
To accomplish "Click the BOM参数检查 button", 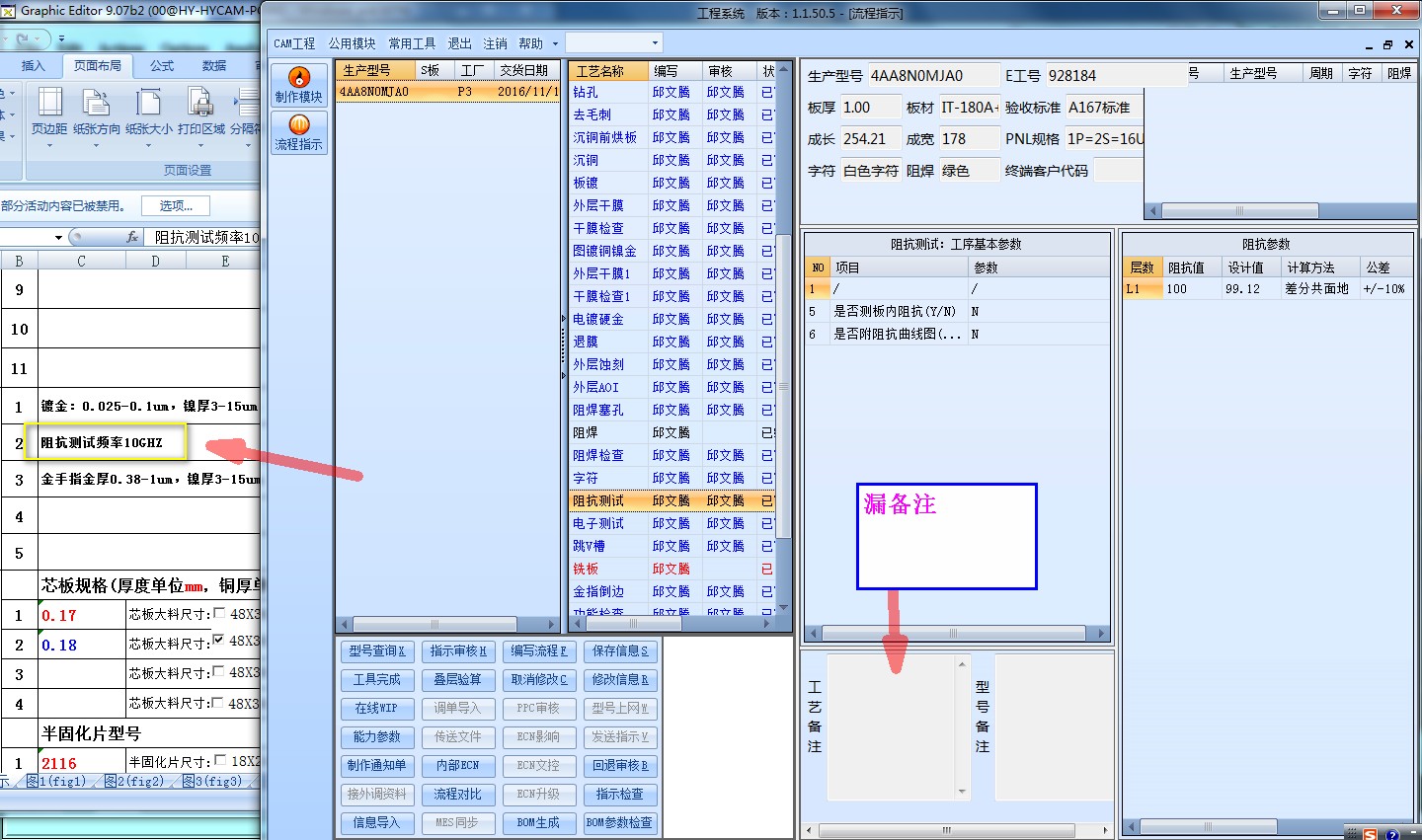I will 620,823.
